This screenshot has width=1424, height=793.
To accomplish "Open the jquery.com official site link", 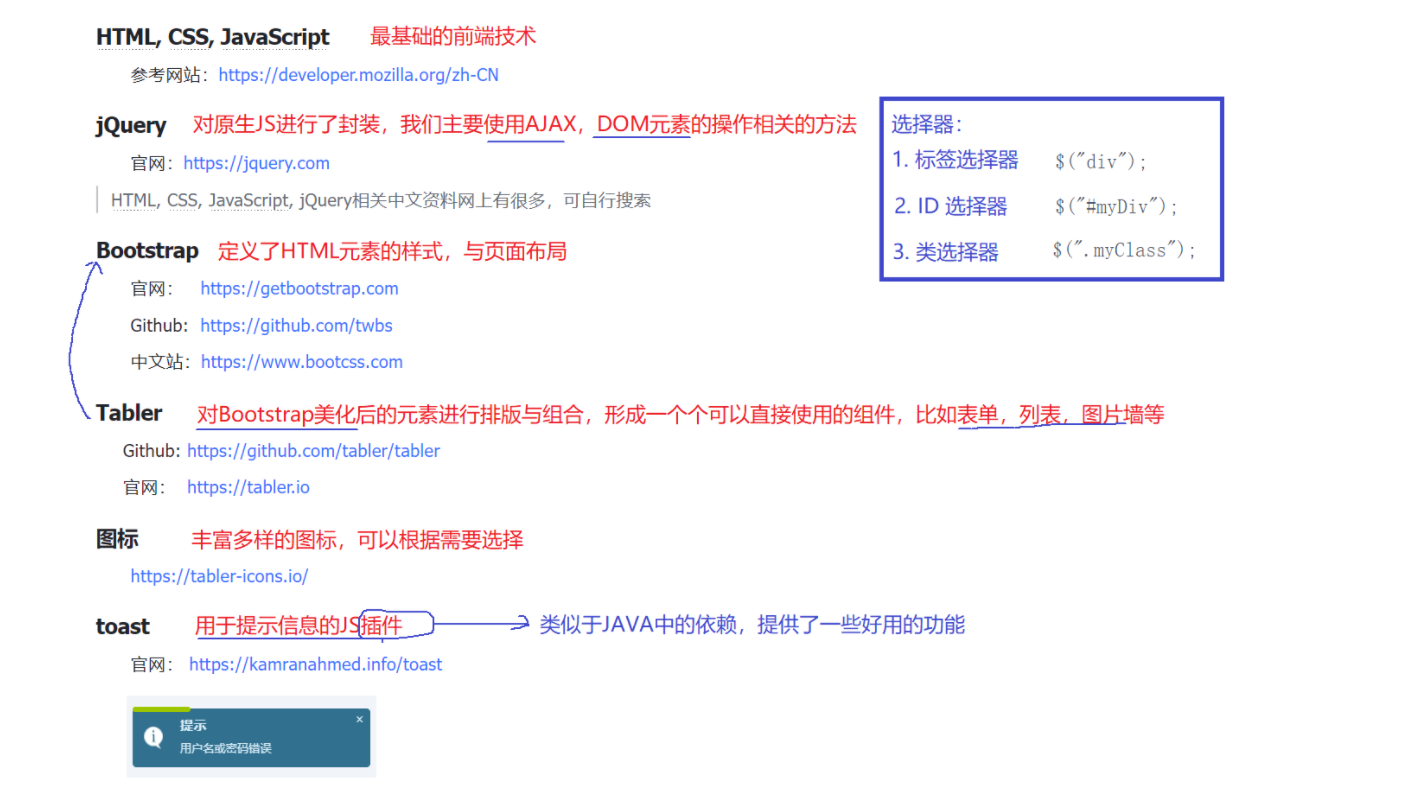I will click(x=256, y=163).
